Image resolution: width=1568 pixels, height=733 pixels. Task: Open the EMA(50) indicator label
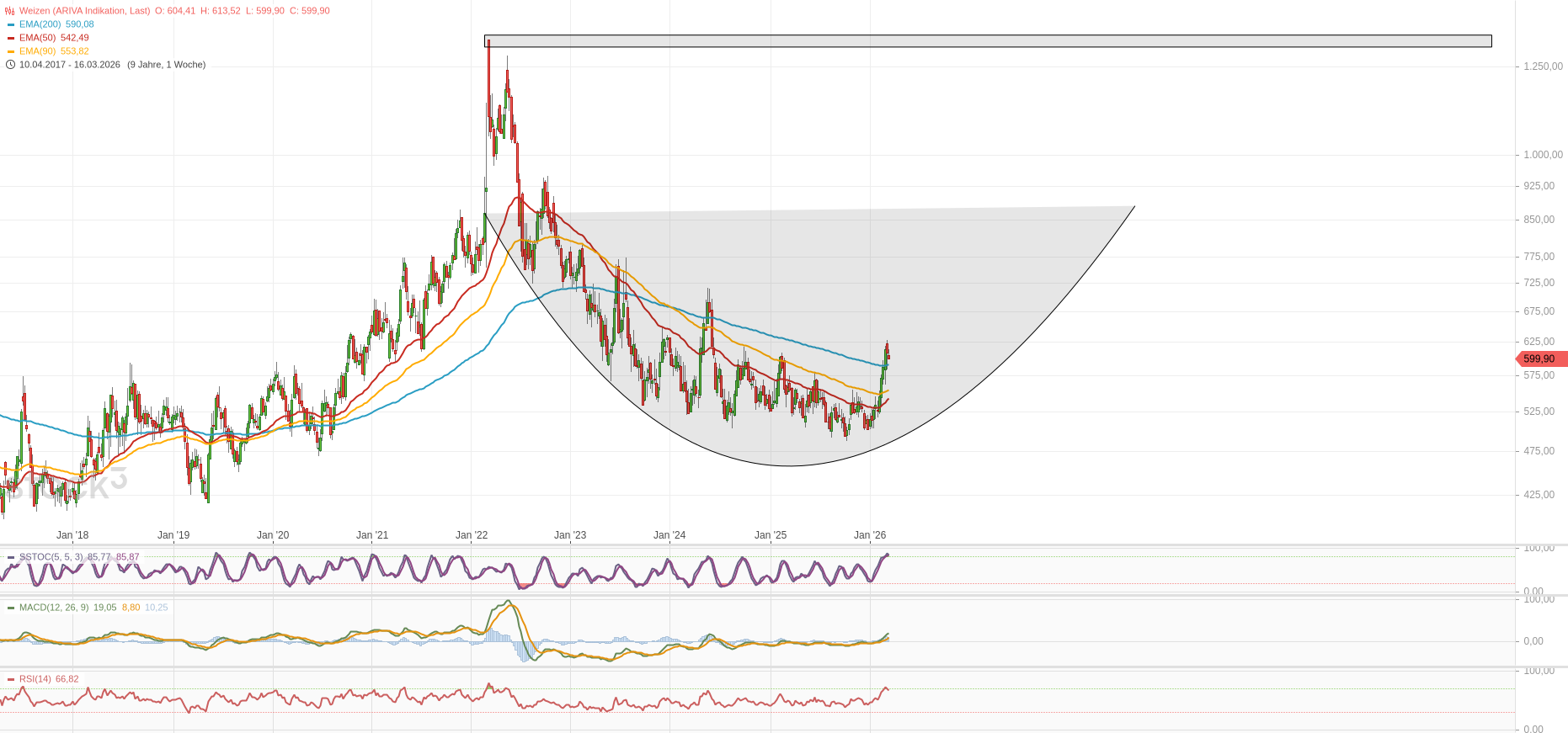click(x=37, y=38)
